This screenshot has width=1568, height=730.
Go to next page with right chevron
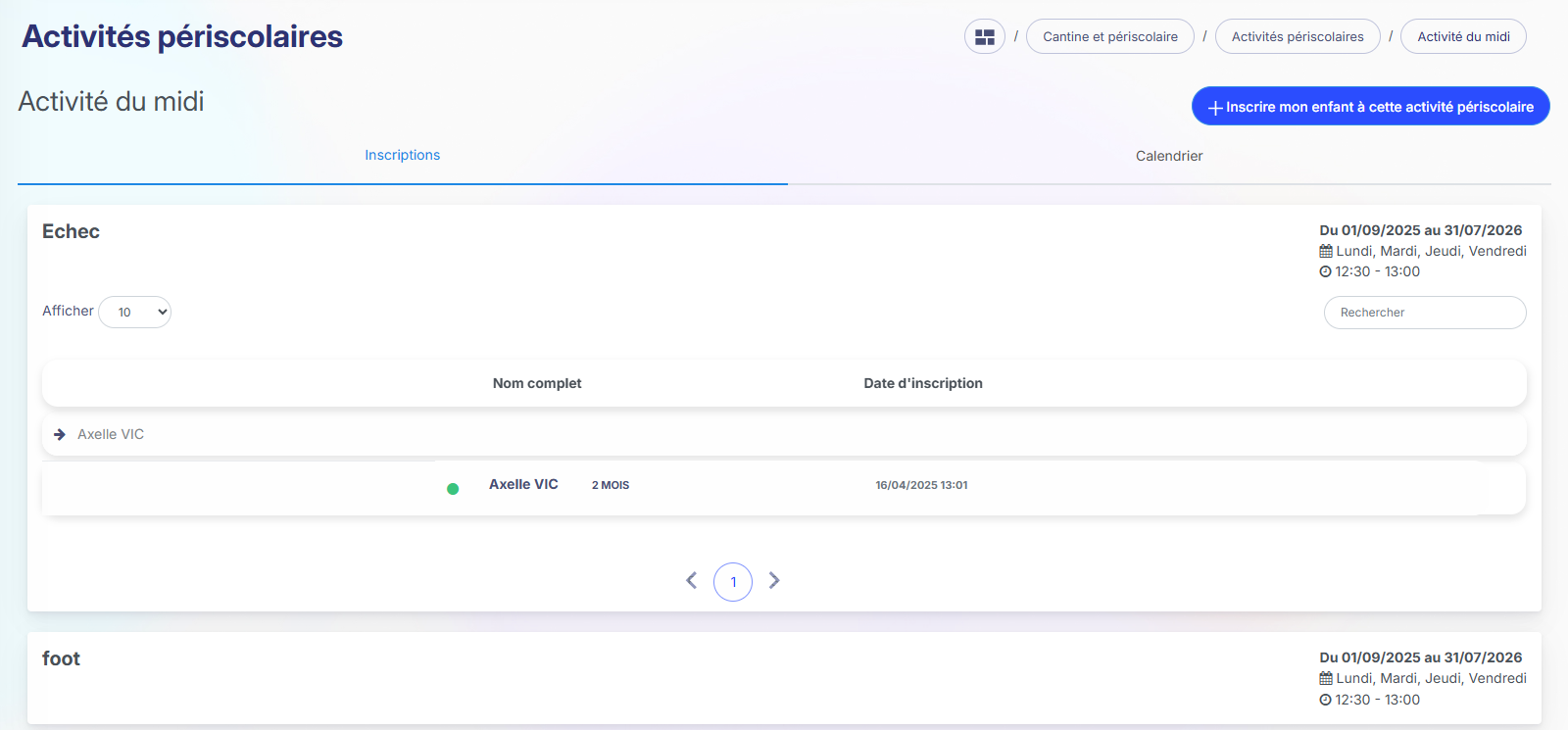coord(774,581)
